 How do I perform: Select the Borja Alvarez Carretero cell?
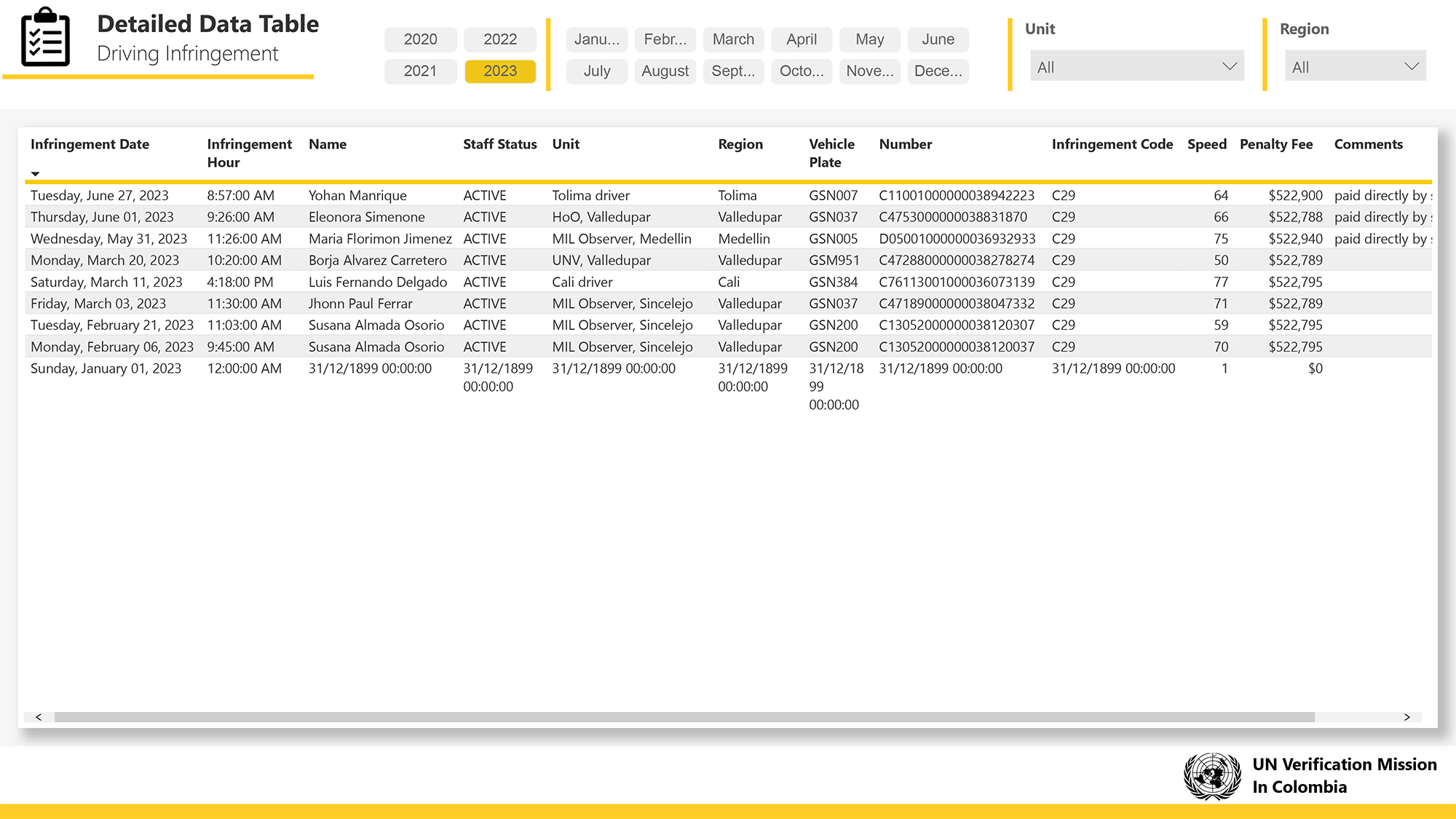[377, 260]
